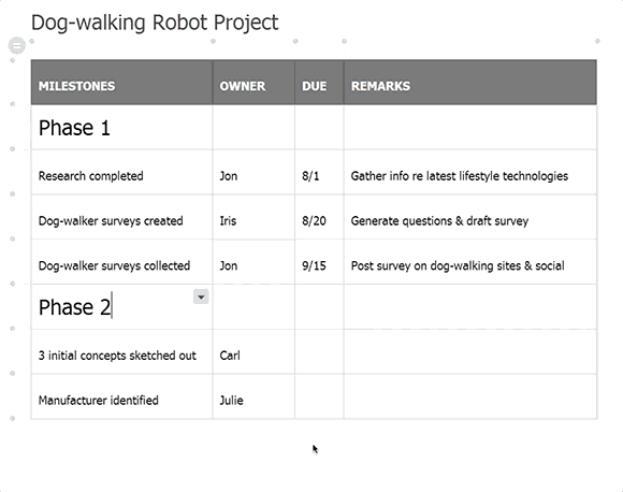This screenshot has width=623, height=492.
Task: Click the 8/20 due date cell
Action: (x=319, y=217)
